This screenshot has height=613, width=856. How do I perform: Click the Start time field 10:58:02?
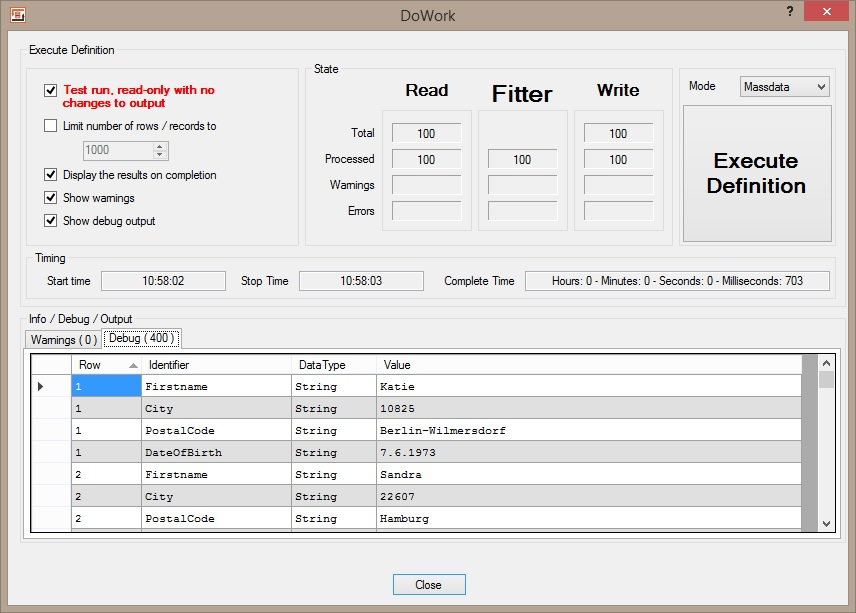(x=163, y=281)
